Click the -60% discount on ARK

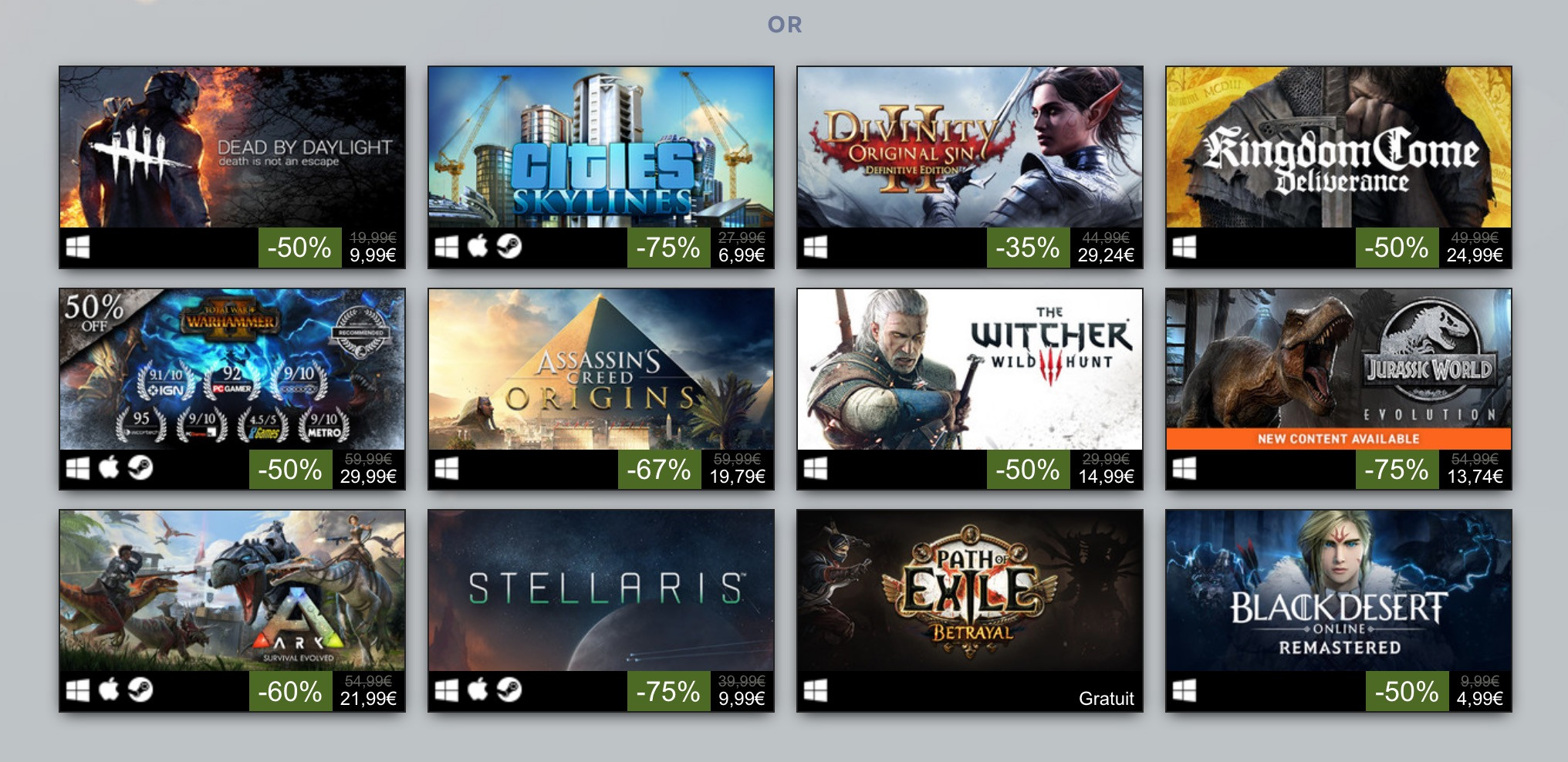click(290, 691)
